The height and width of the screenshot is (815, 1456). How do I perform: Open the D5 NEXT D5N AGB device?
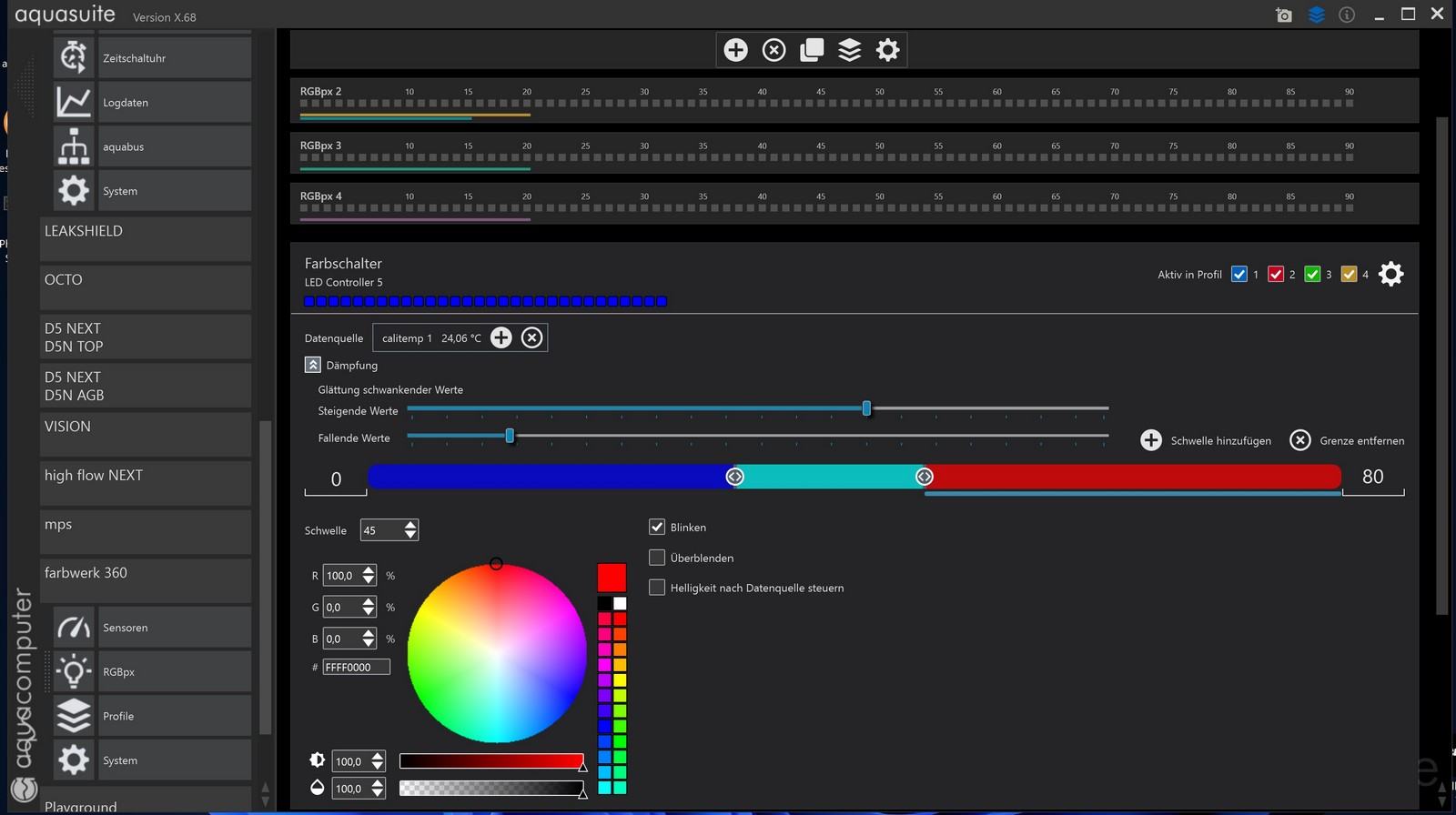tap(146, 386)
